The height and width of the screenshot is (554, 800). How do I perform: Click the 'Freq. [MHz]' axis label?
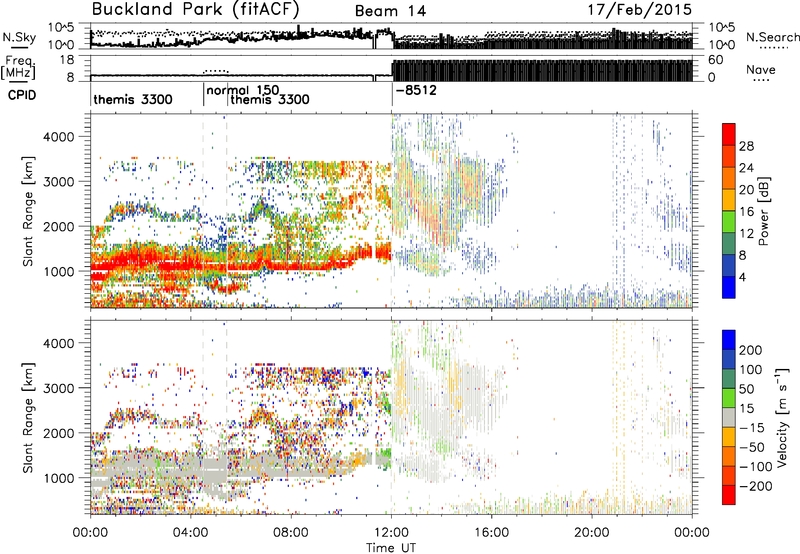tap(18, 67)
